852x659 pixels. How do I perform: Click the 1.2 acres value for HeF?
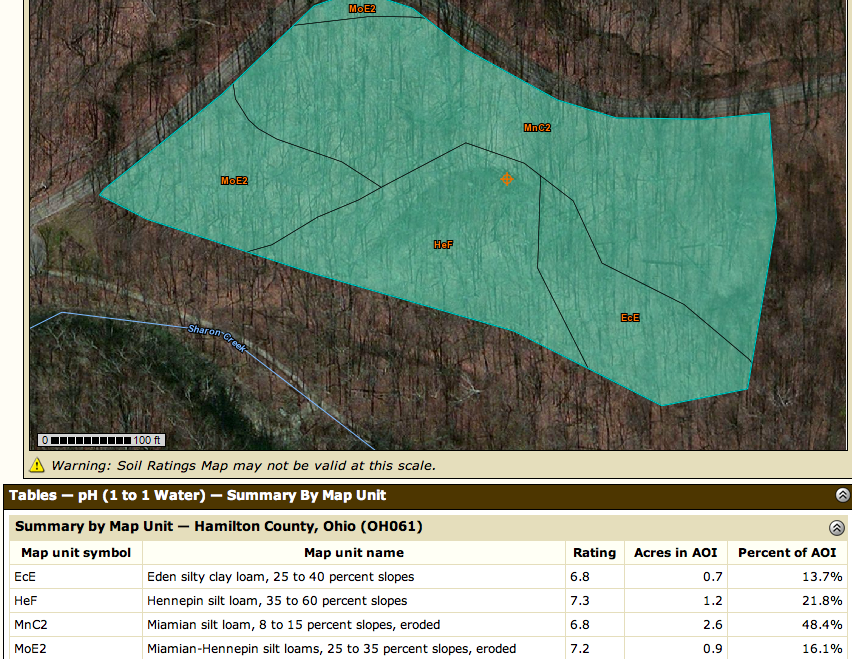pyautogui.click(x=712, y=601)
